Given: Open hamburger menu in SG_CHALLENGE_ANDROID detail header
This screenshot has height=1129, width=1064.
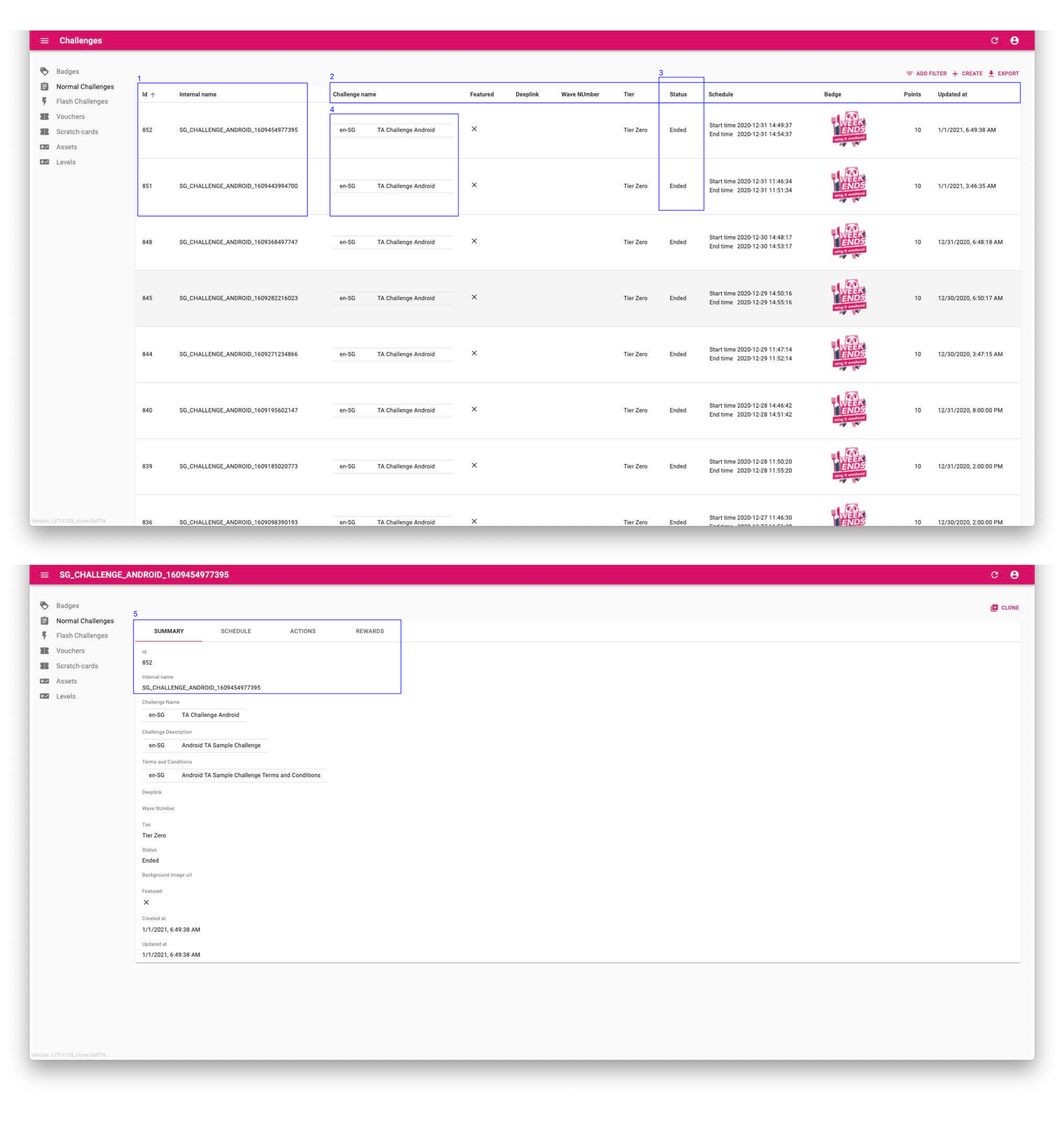Looking at the screenshot, I should tap(44, 574).
